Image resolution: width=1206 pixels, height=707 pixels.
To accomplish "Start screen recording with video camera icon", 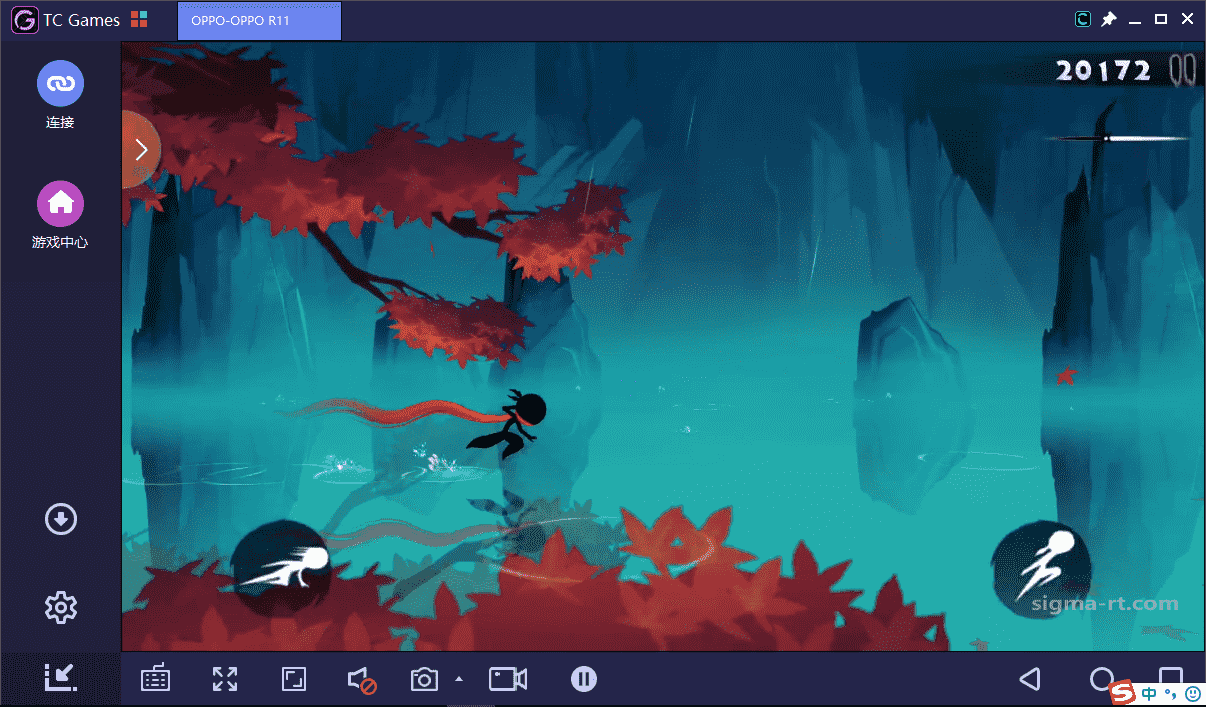I will [508, 679].
